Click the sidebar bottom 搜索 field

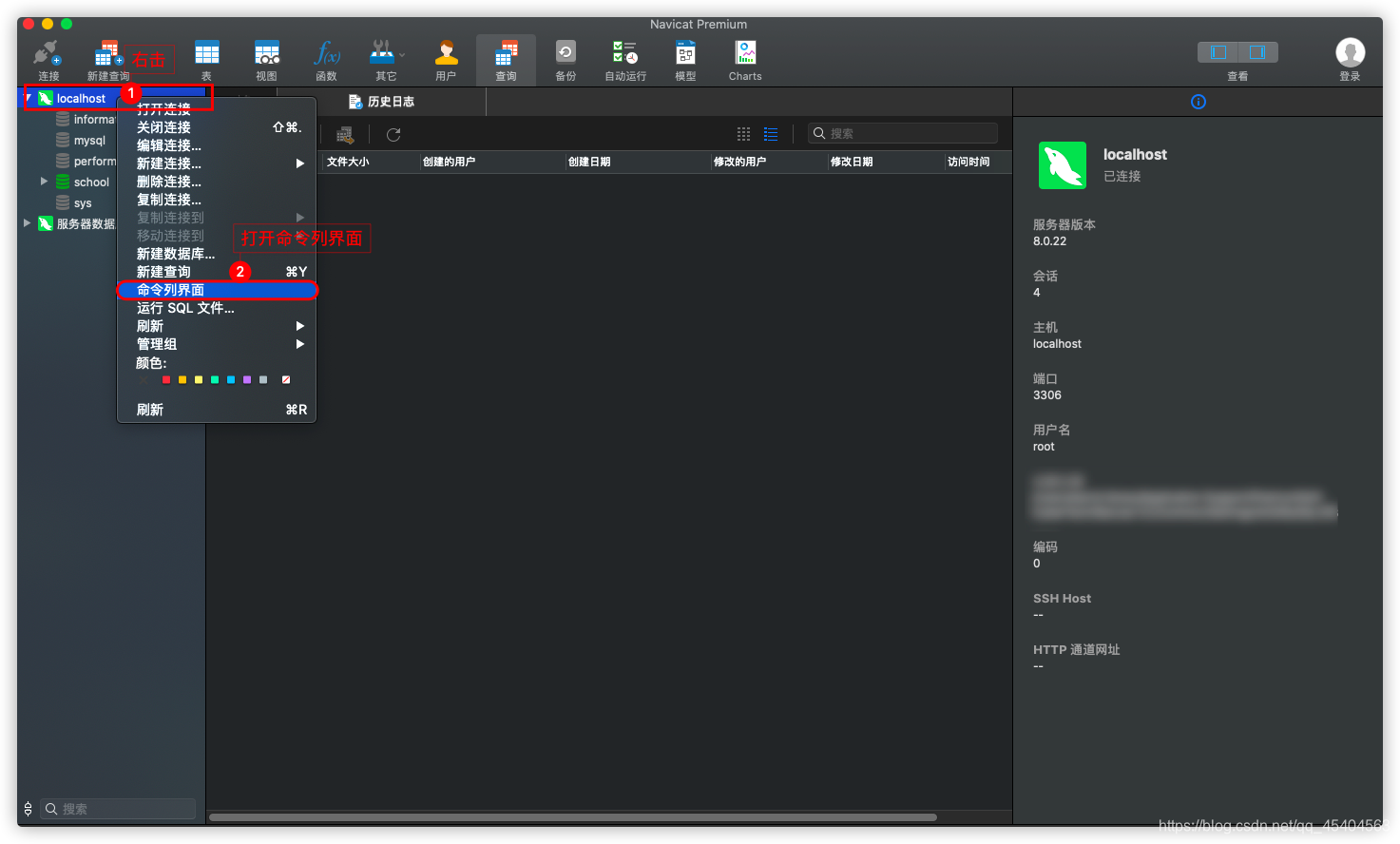coord(119,809)
